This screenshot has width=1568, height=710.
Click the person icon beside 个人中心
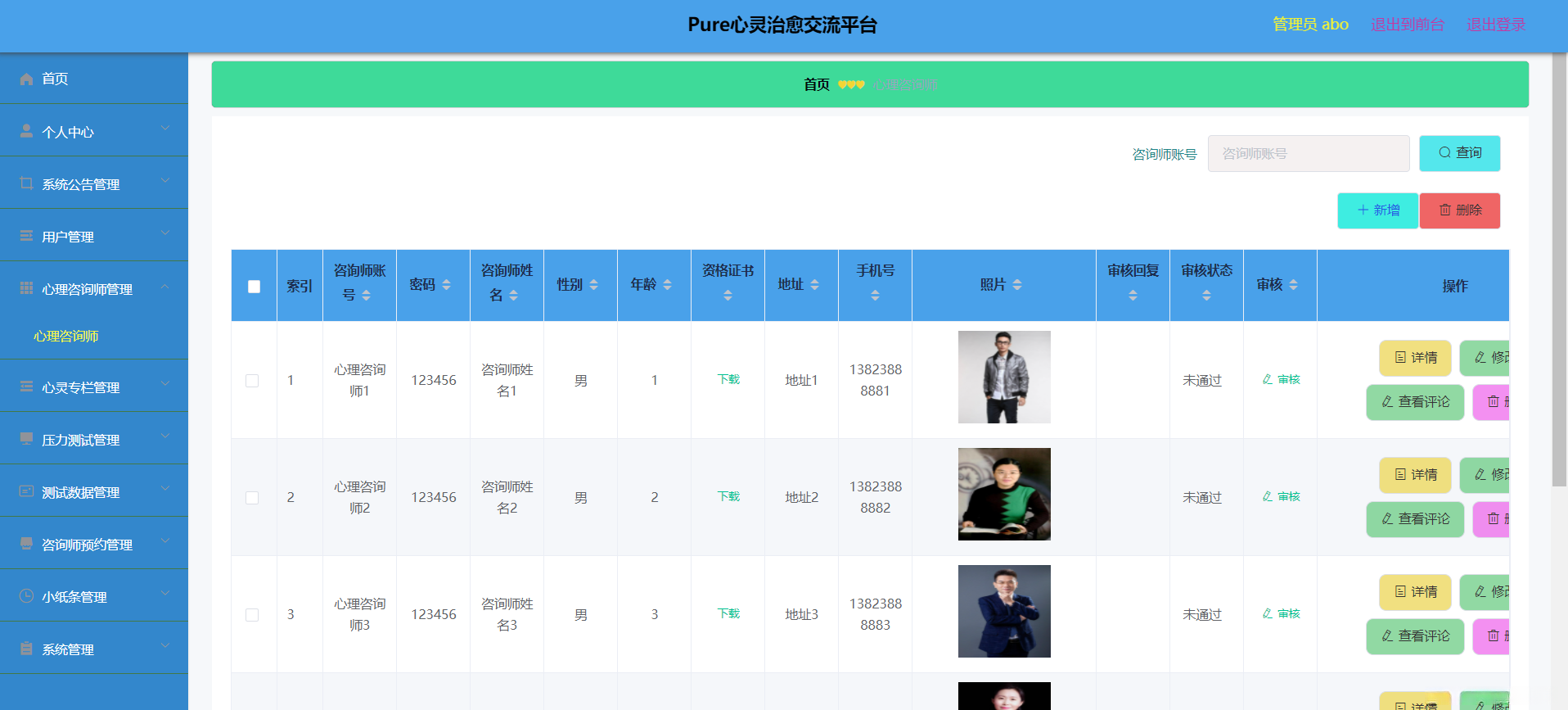(x=26, y=131)
